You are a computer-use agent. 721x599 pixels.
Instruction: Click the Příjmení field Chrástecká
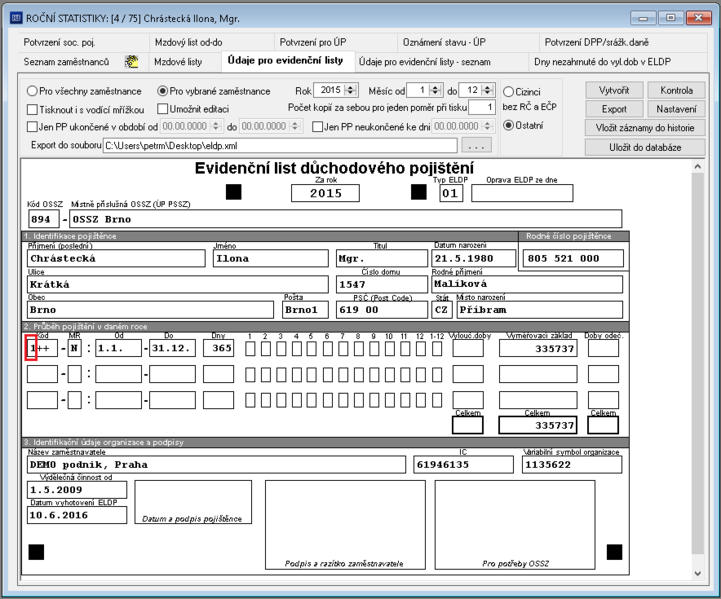click(116, 258)
